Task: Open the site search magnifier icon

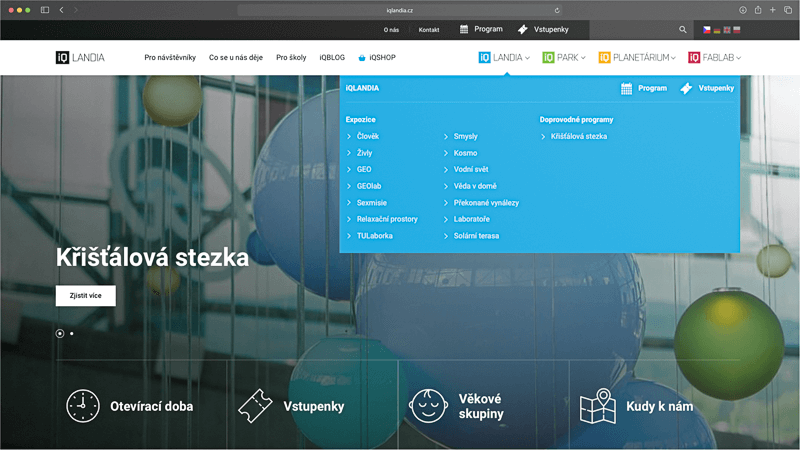Action: click(683, 30)
